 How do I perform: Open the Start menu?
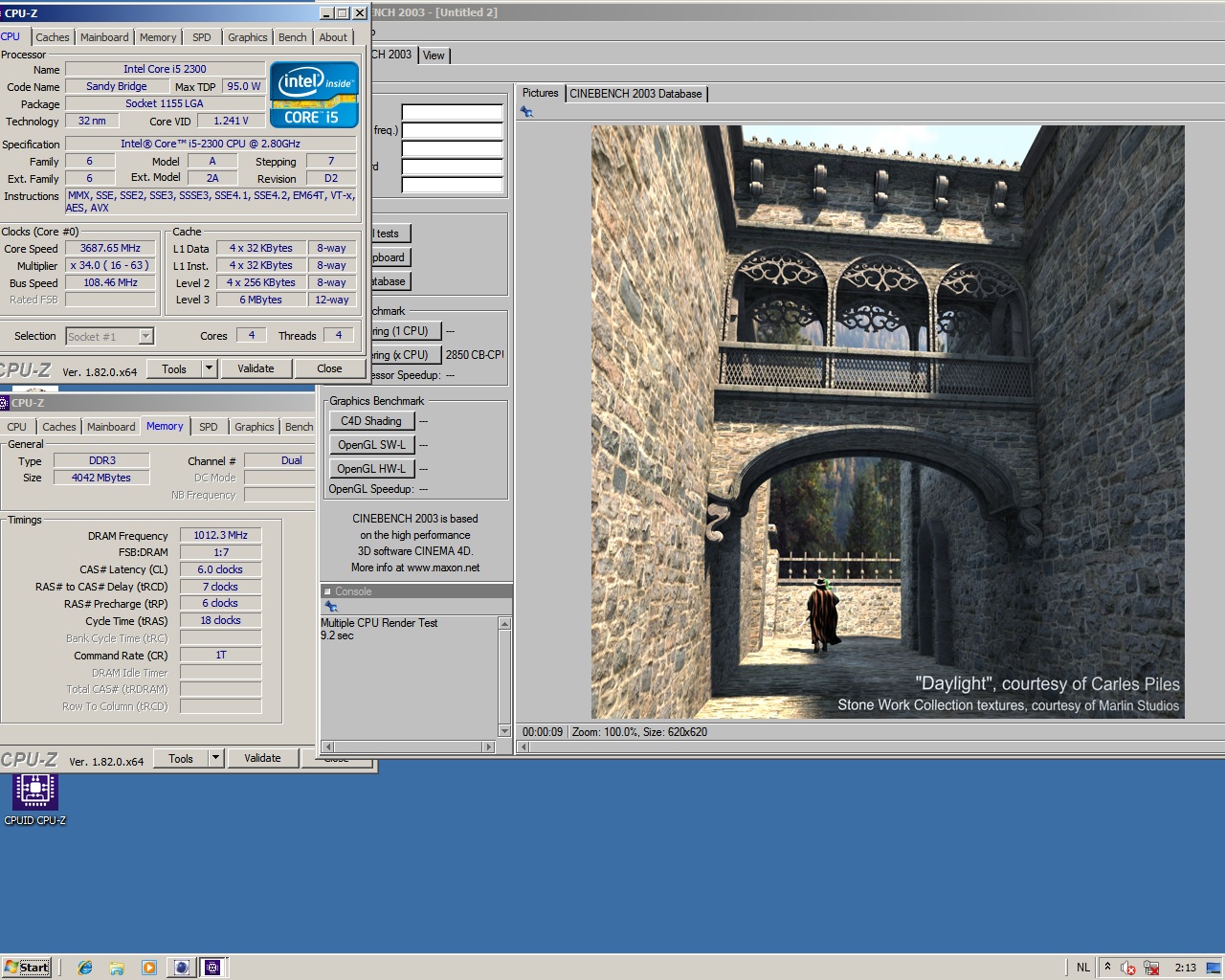tap(27, 968)
